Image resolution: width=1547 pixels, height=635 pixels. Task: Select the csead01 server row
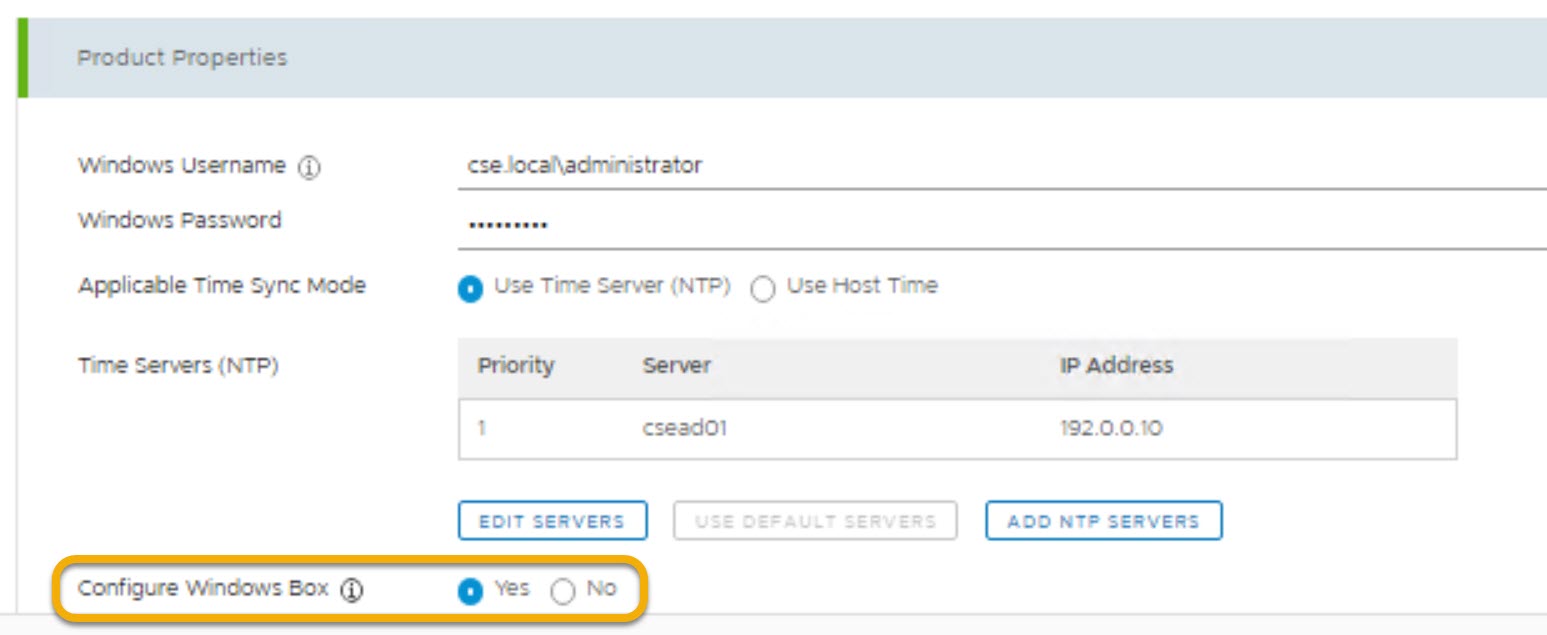(x=684, y=429)
